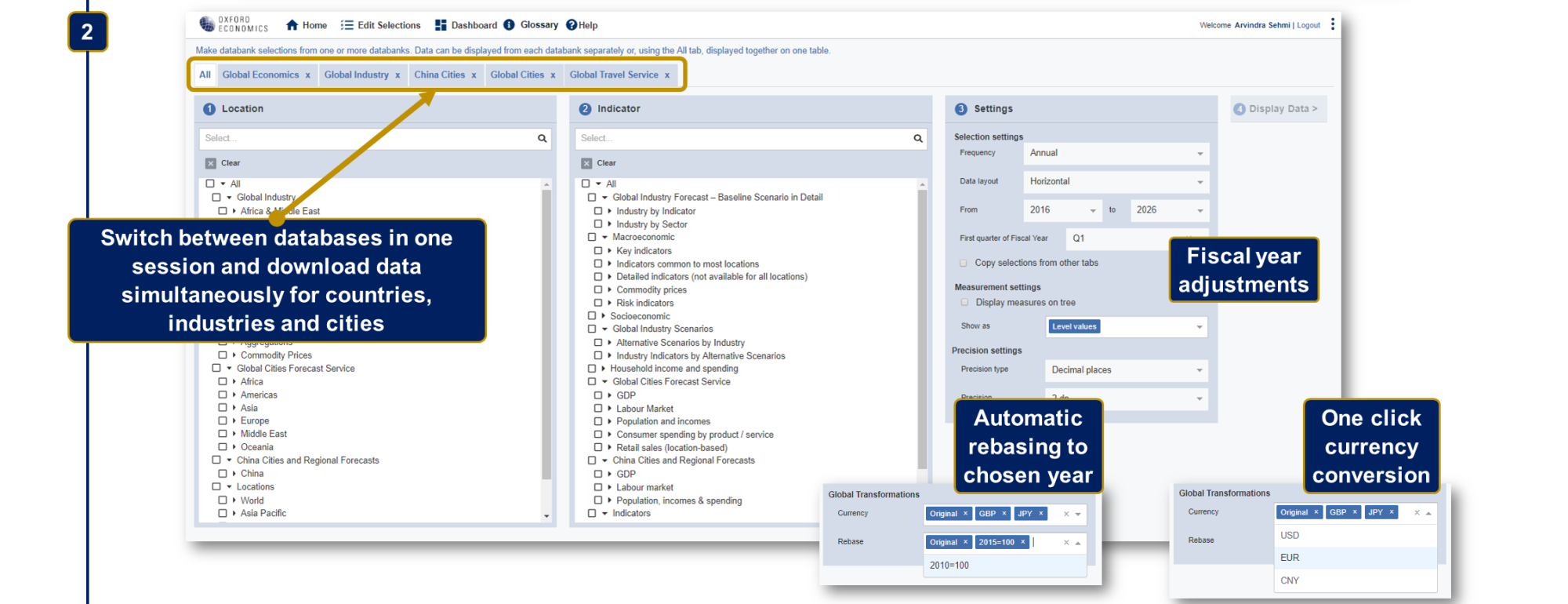Expand Household income and spending

(603, 368)
